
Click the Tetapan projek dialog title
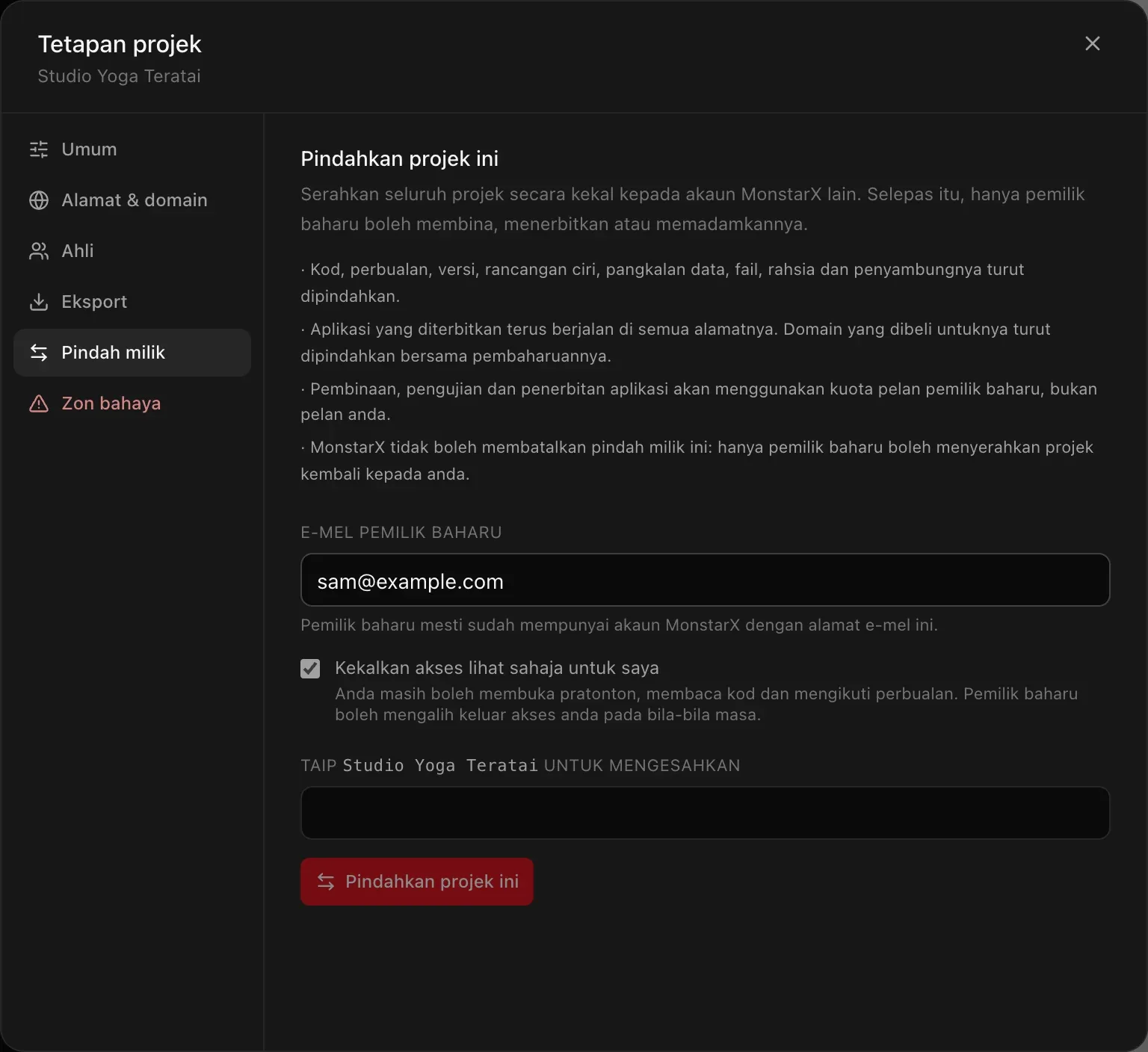tap(120, 44)
